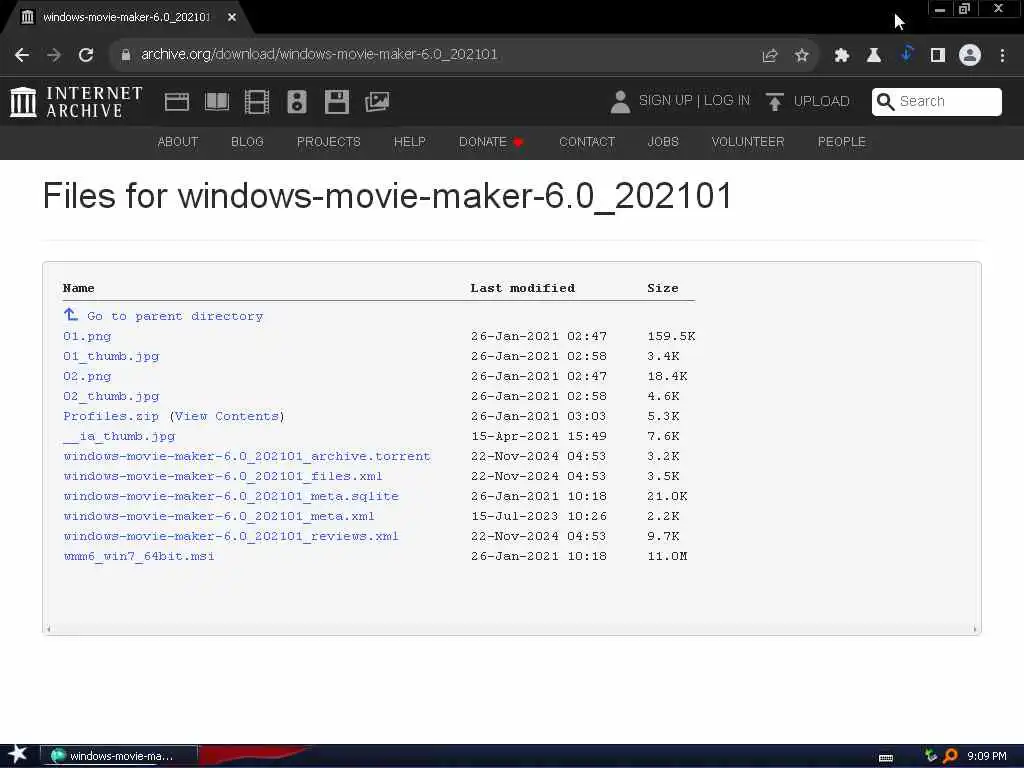The width and height of the screenshot is (1024, 768).
Task: Click the parent directory up-arrow icon
Action: (x=71, y=315)
